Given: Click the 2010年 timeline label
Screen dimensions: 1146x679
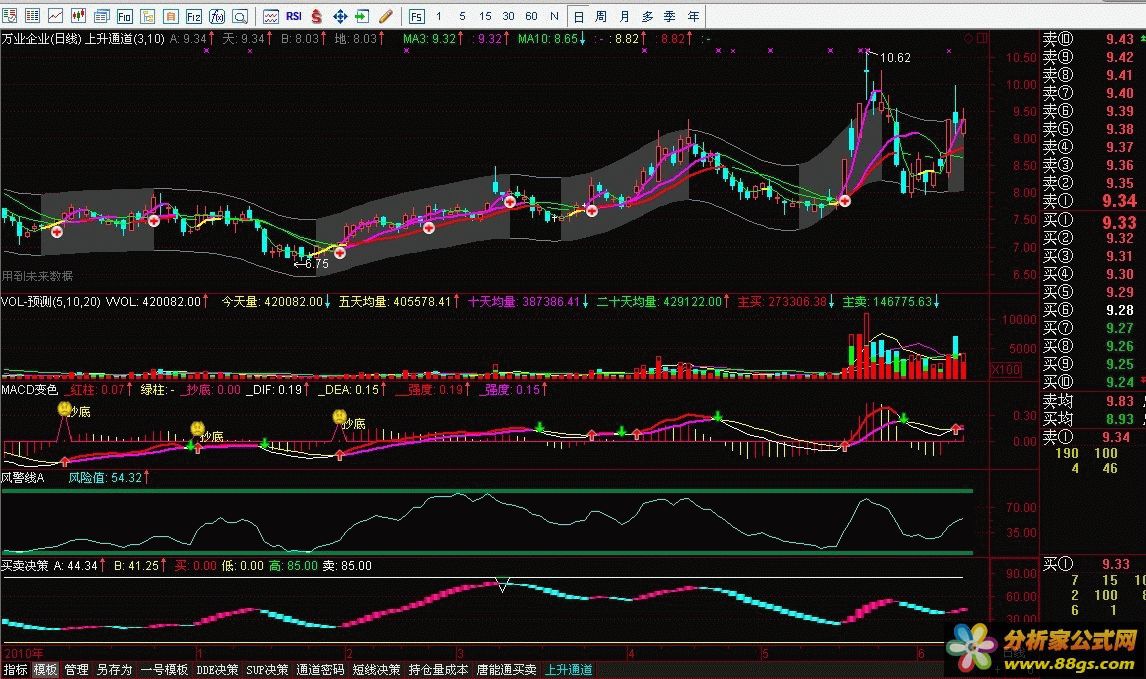Looking at the screenshot, I should coord(23,653).
